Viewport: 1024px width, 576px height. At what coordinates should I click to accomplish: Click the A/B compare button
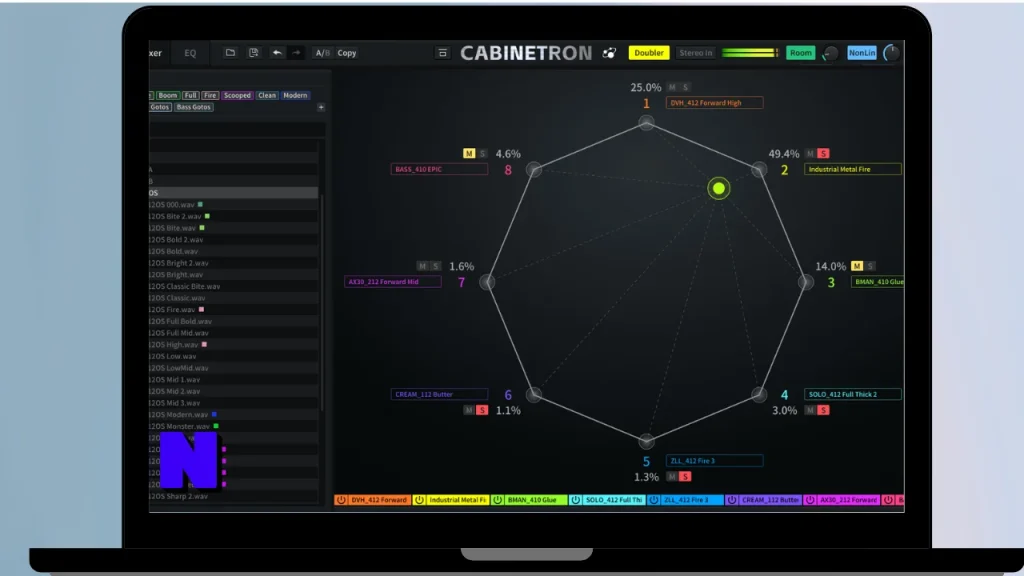pos(323,53)
